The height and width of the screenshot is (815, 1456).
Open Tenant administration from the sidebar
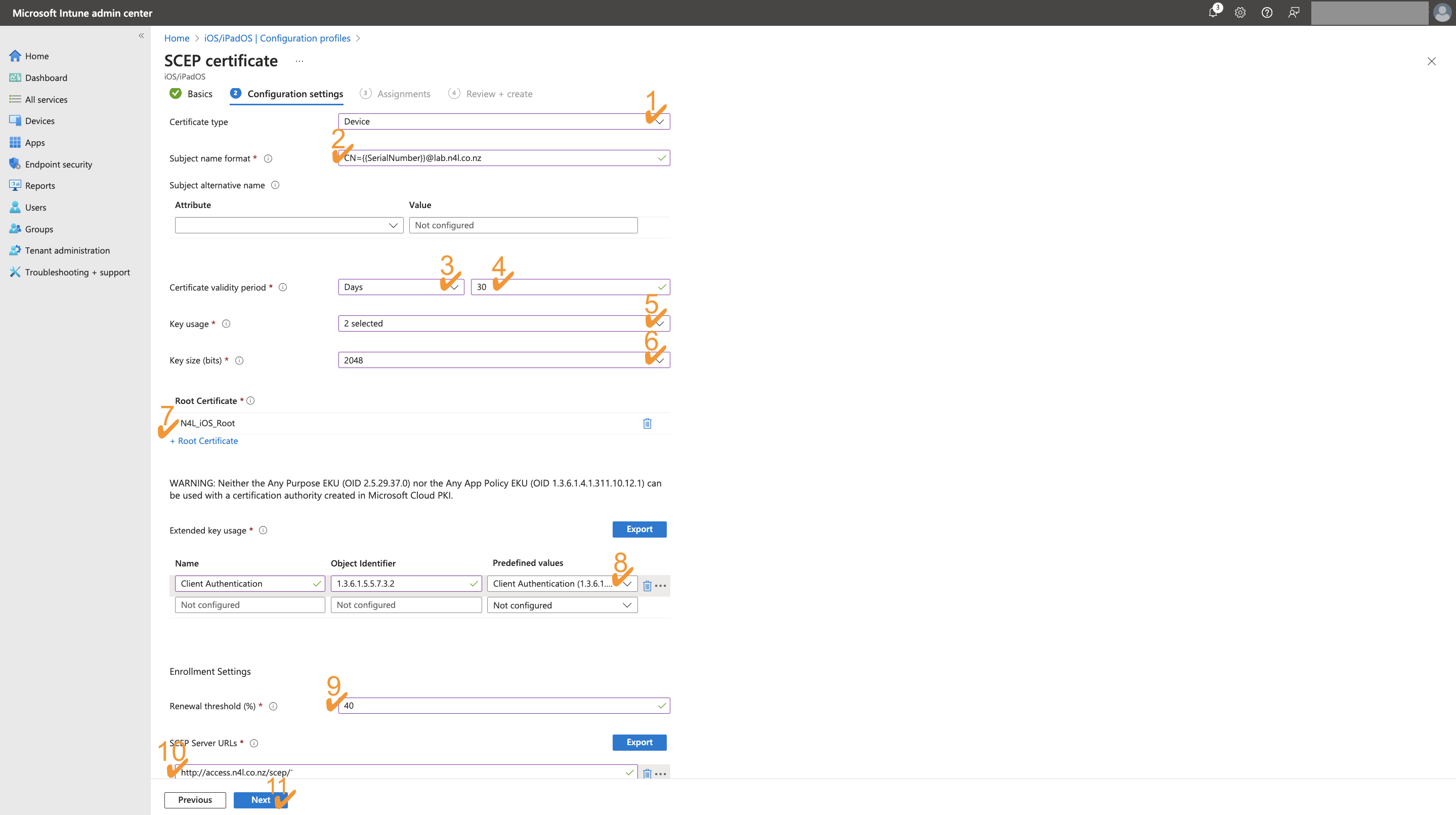point(67,250)
